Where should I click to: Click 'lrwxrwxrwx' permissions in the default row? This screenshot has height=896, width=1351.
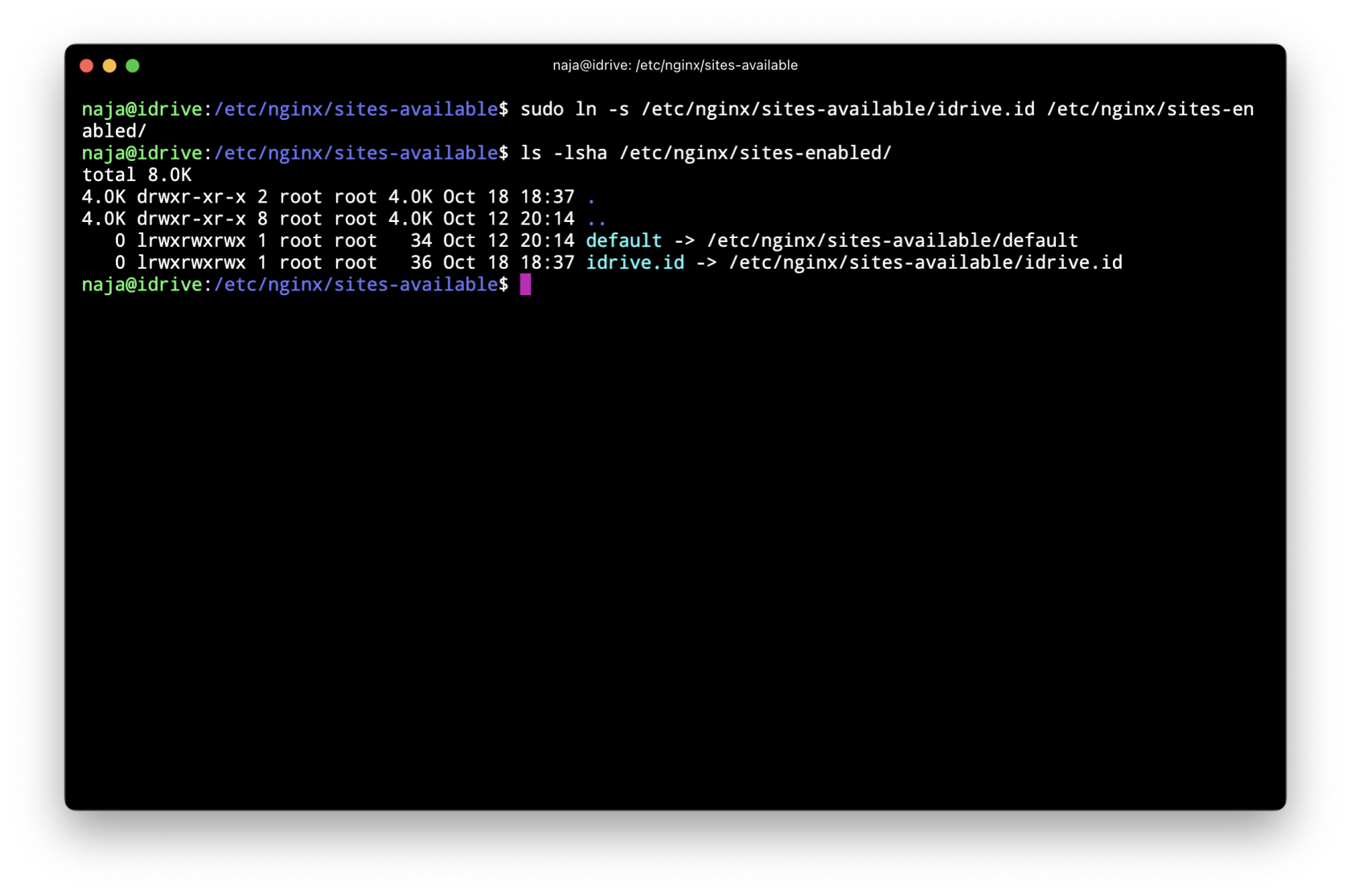[191, 240]
